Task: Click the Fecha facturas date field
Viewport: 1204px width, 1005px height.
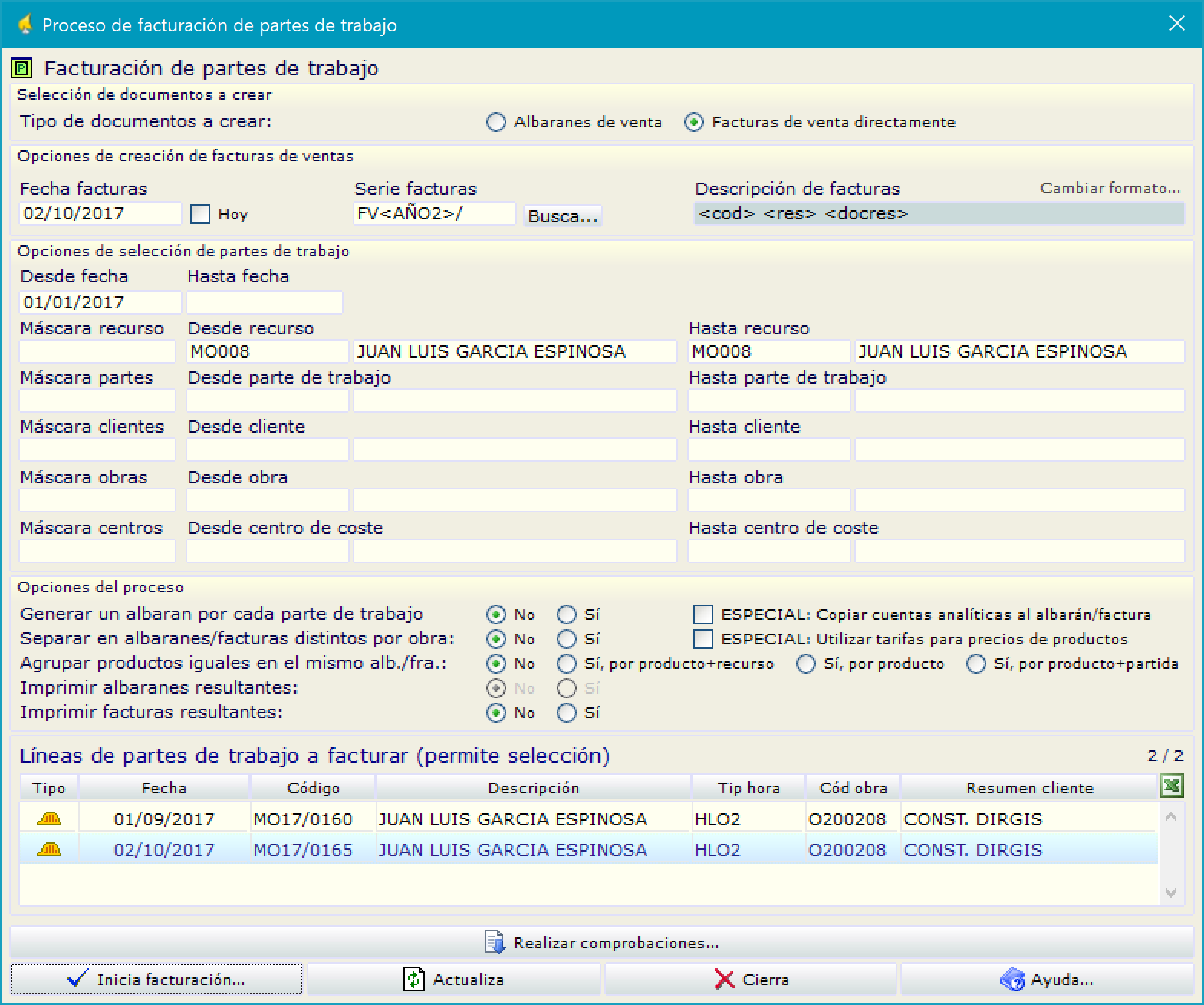Action: coord(100,213)
